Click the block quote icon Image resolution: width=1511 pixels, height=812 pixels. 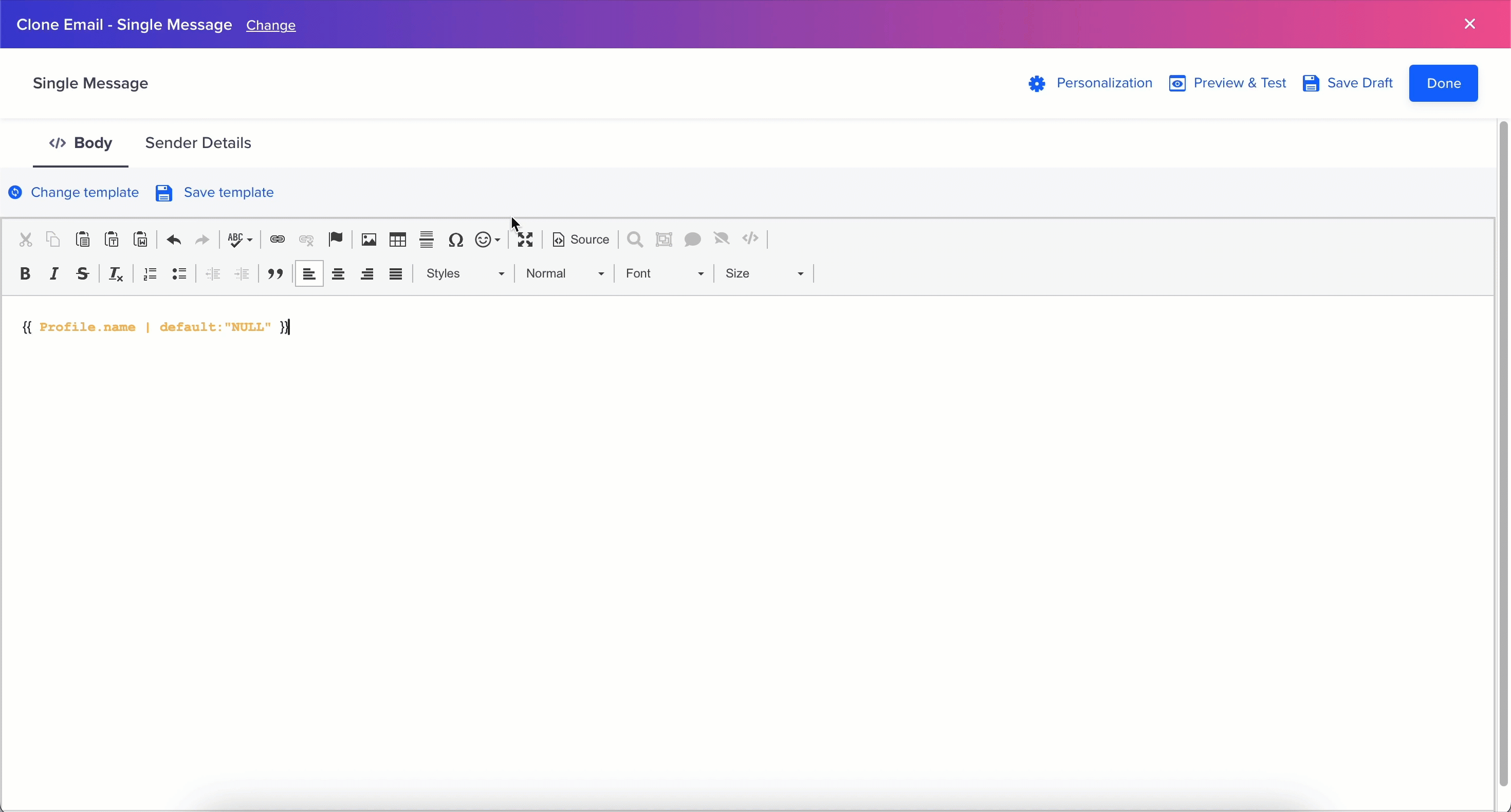tap(275, 273)
